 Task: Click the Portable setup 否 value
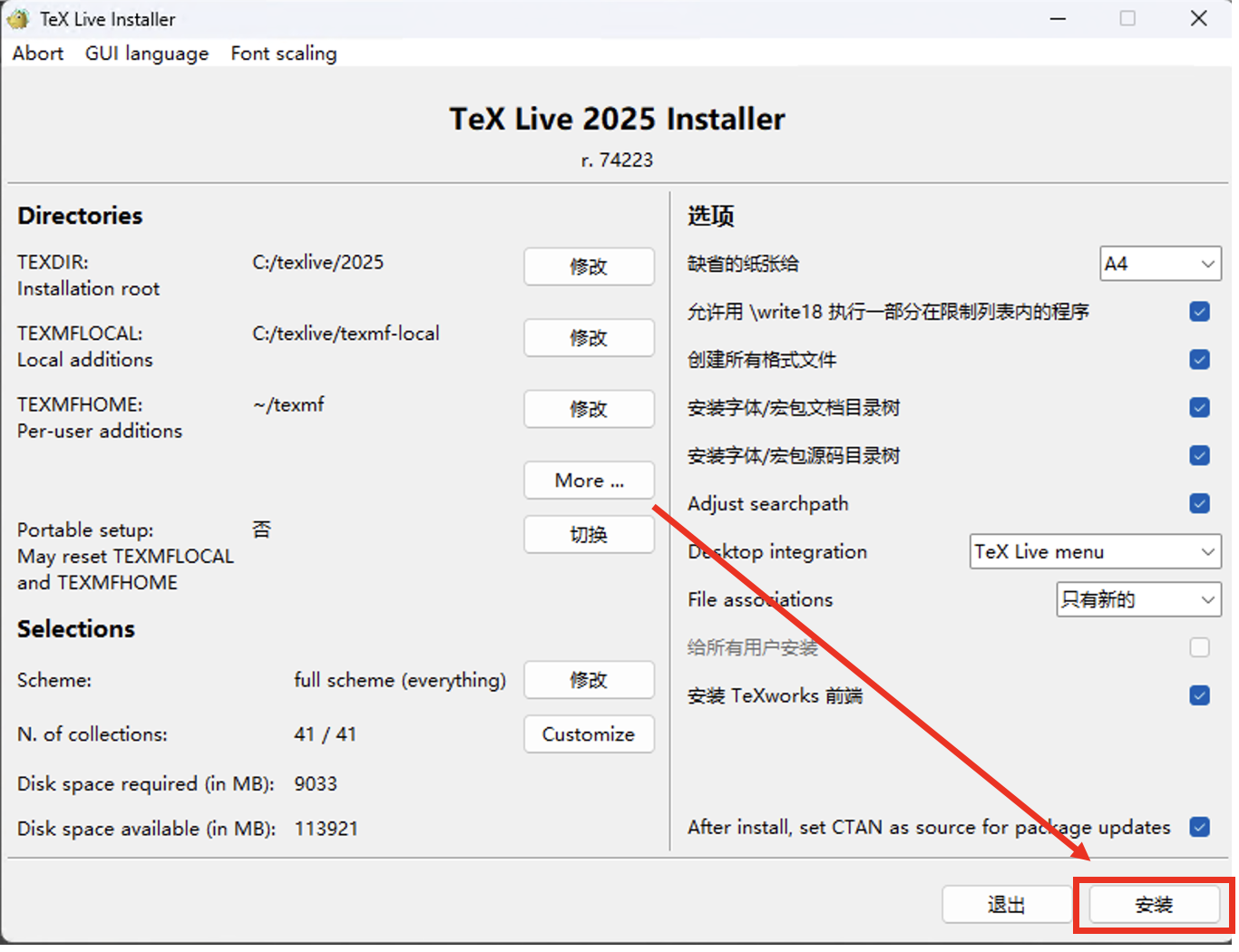click(x=261, y=529)
